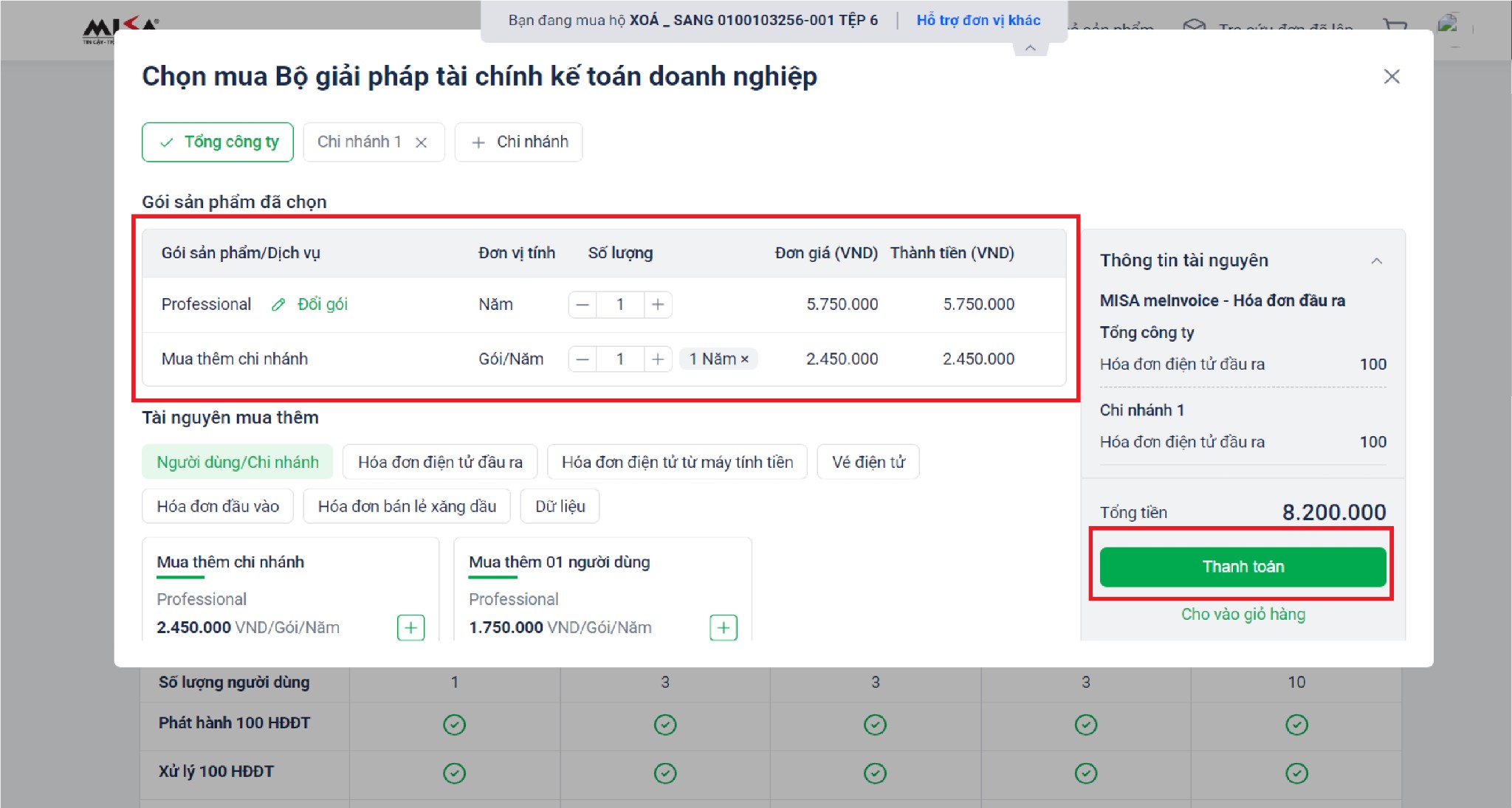
Task: Decrease Mua thêm chi nhánh quantity
Action: 583,359
